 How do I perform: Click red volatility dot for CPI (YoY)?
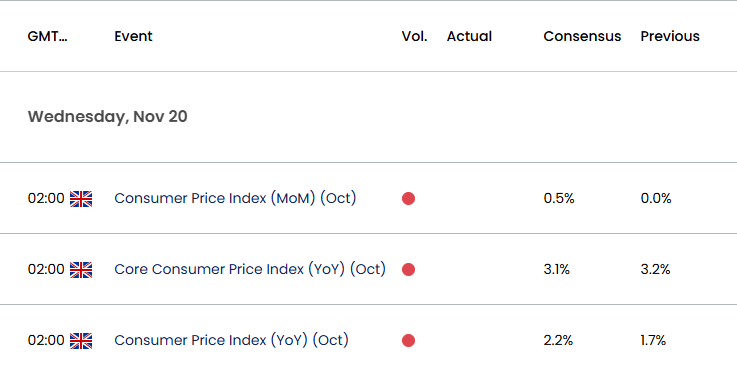point(408,341)
